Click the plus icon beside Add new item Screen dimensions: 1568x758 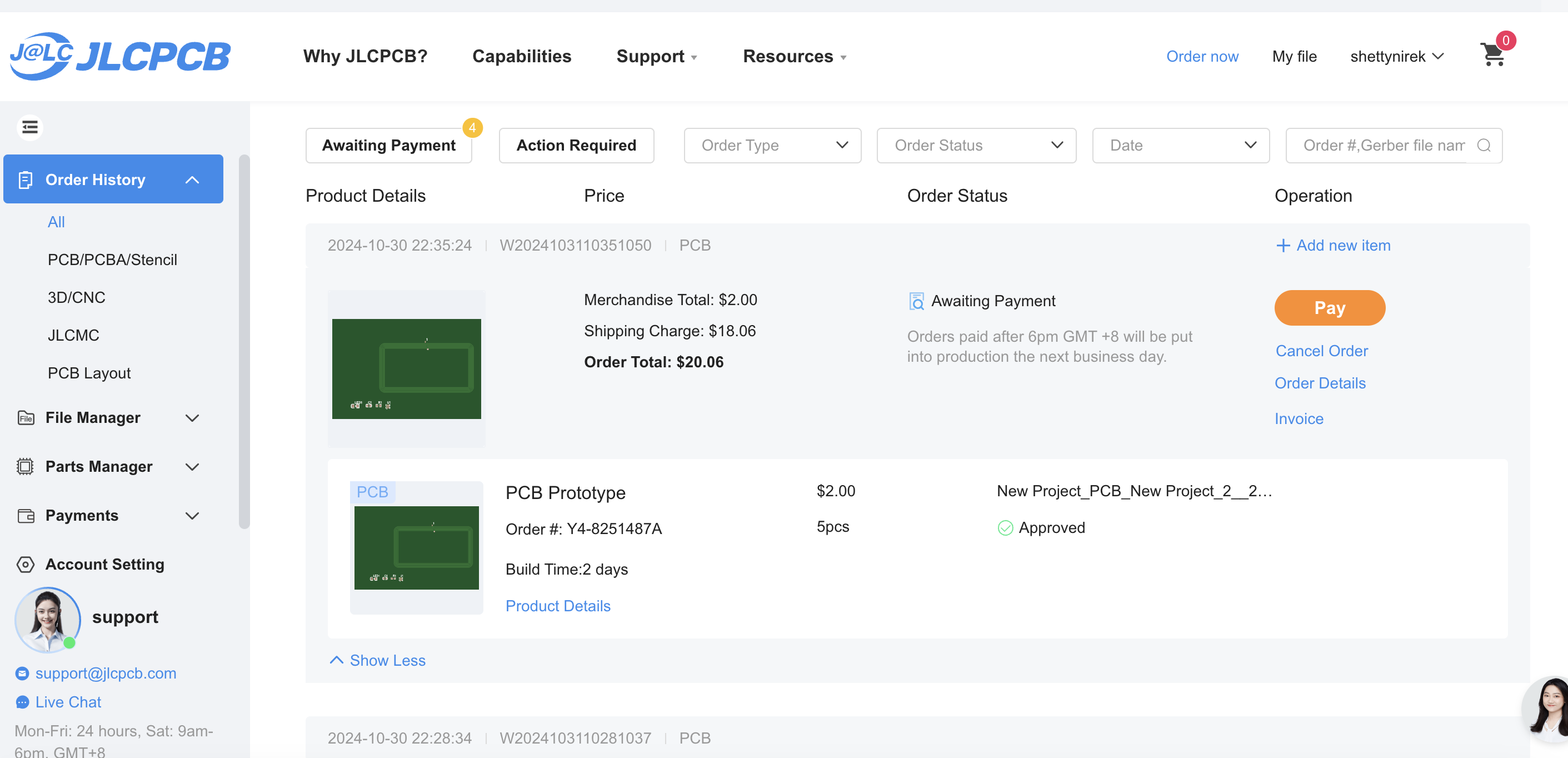point(1282,246)
